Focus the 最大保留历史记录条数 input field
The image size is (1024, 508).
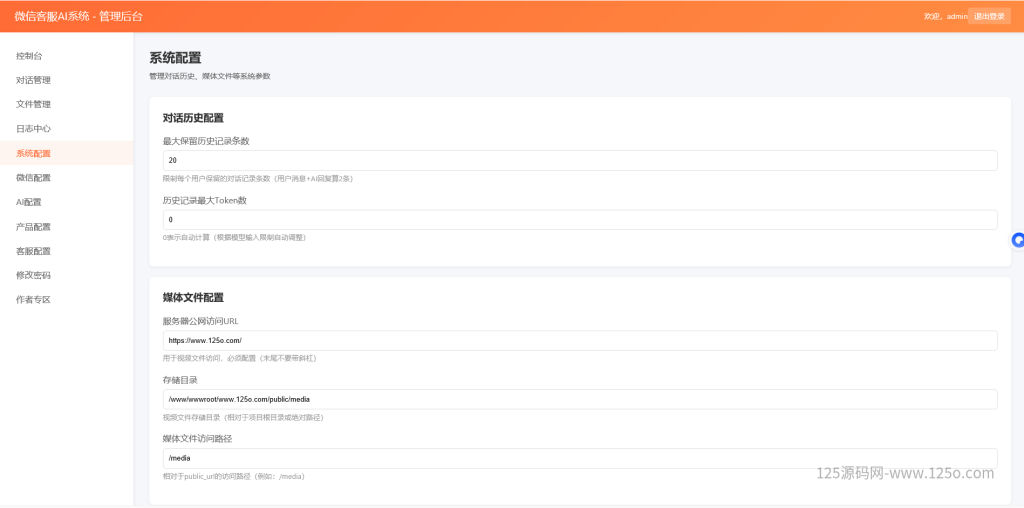click(579, 161)
